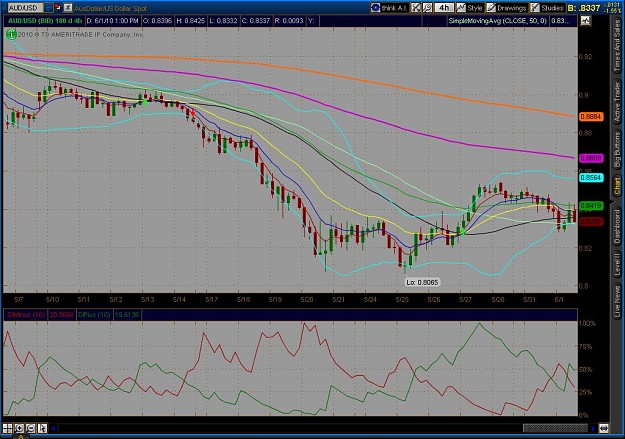Open the Active Trader side tab

617,101
